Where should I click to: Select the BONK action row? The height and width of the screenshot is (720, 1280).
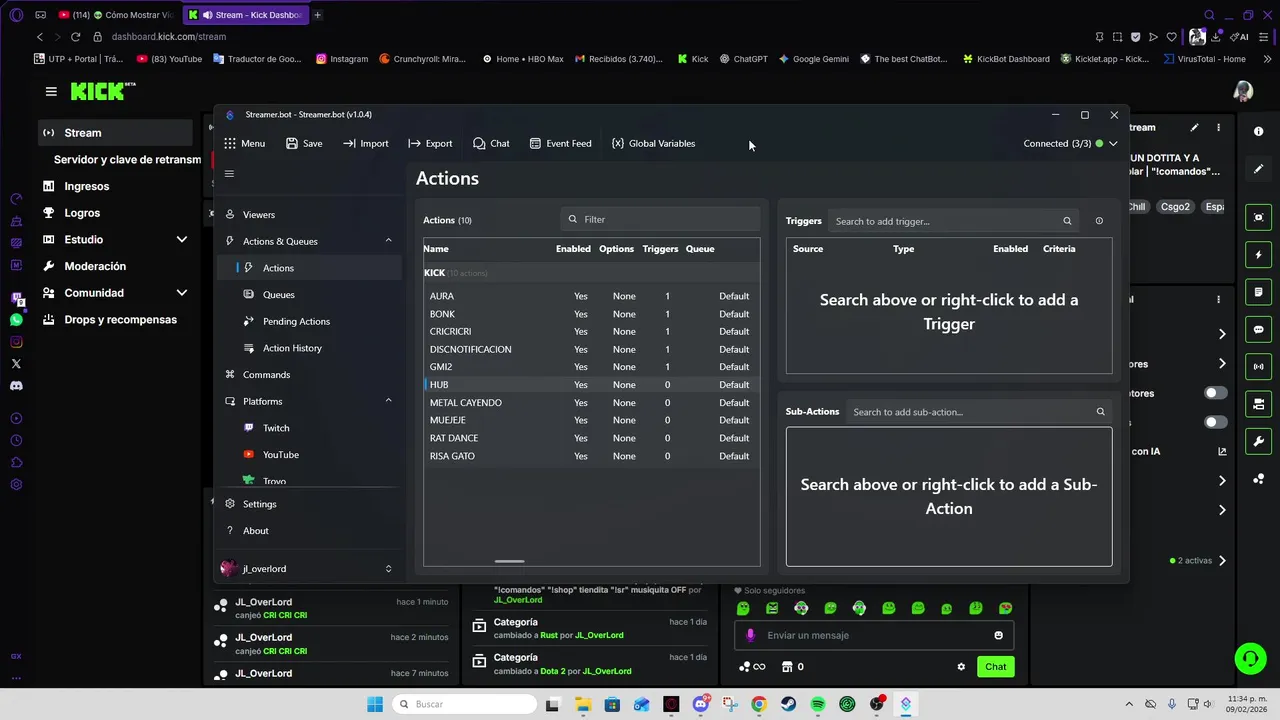coord(591,314)
